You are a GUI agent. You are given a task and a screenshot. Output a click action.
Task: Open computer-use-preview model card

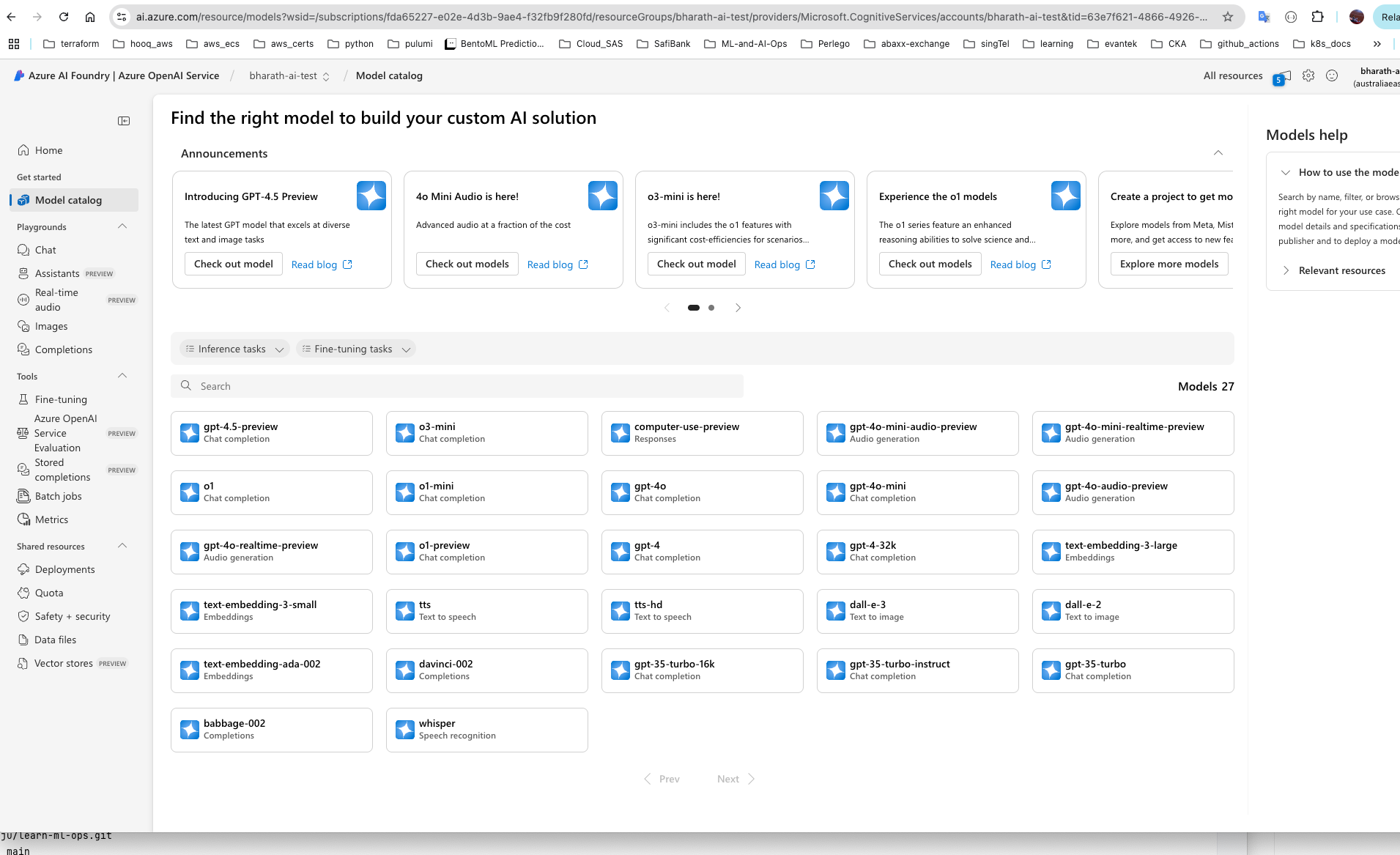click(703, 433)
